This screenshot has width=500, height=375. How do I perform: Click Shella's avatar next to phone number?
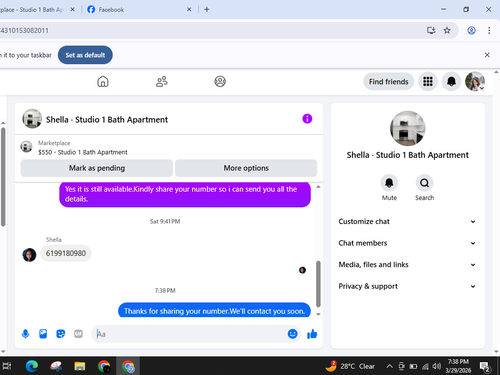pyautogui.click(x=29, y=255)
